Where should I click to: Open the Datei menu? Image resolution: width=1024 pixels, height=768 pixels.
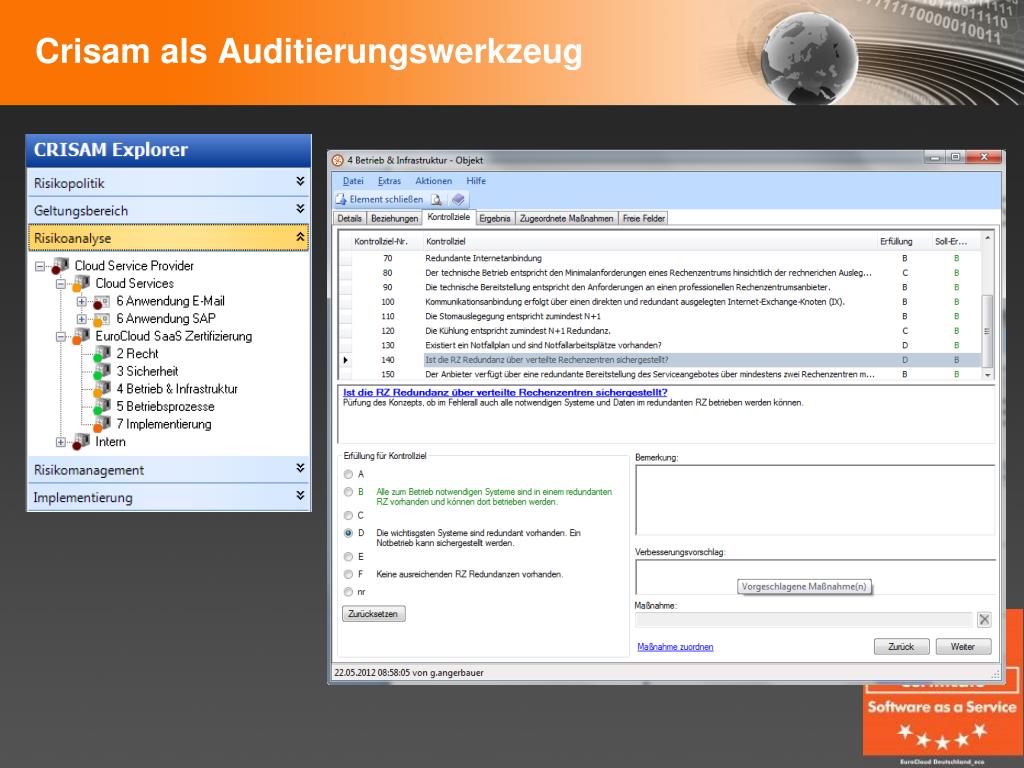[353, 181]
